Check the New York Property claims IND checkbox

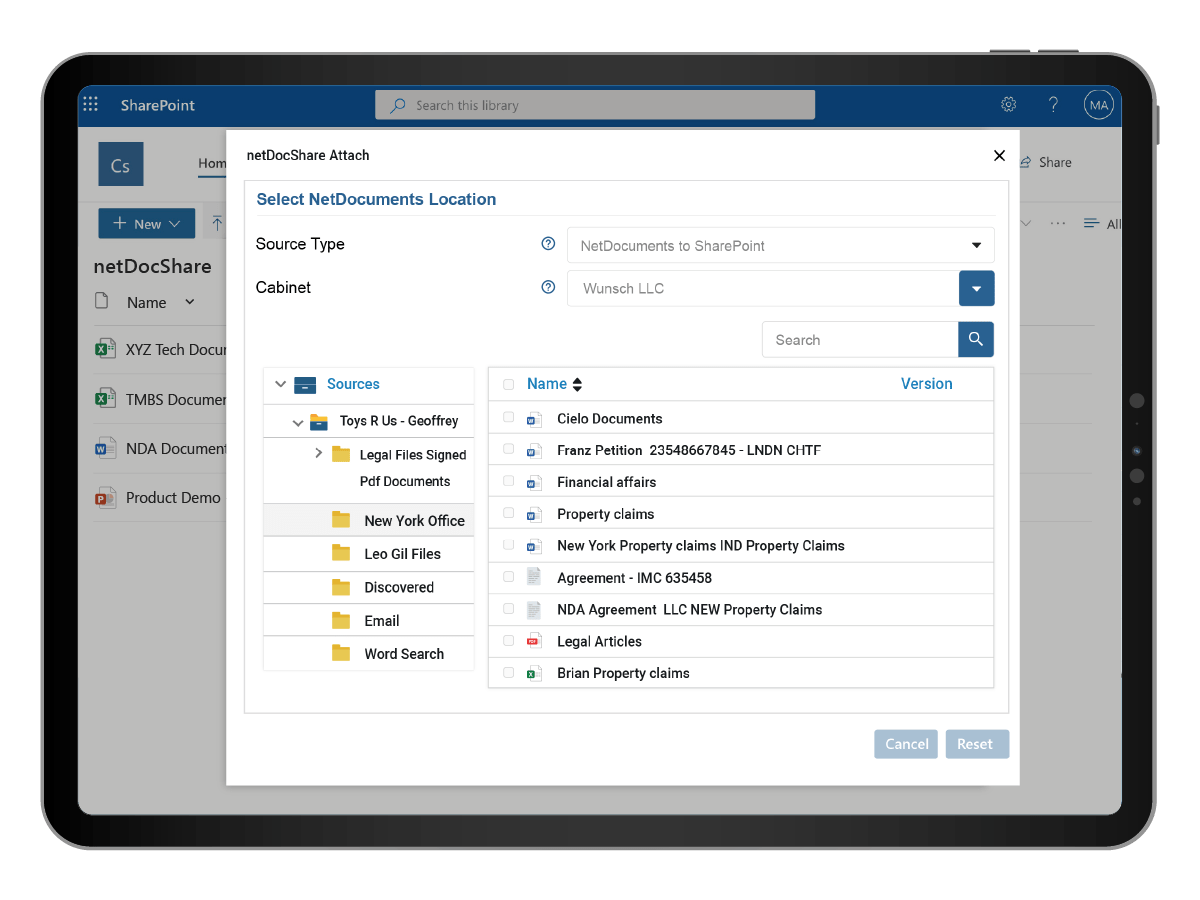coord(508,545)
